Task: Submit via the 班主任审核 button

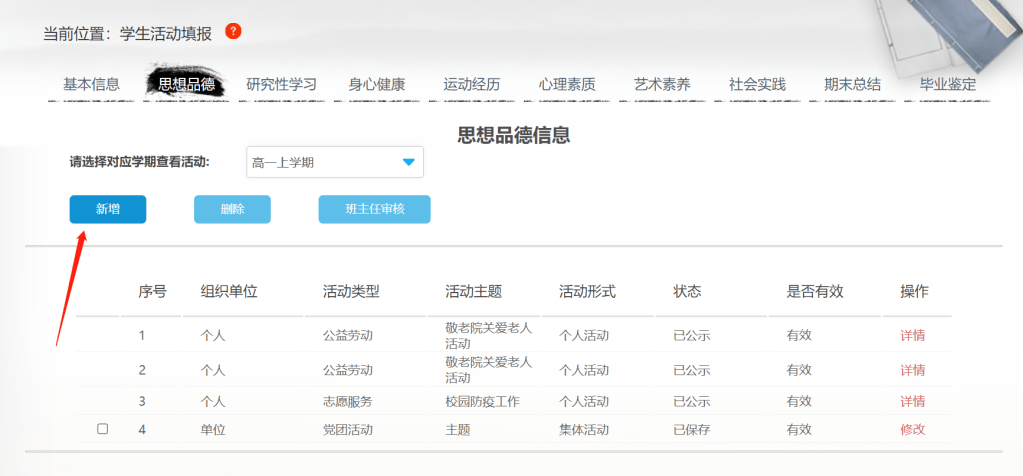Action: (374, 209)
